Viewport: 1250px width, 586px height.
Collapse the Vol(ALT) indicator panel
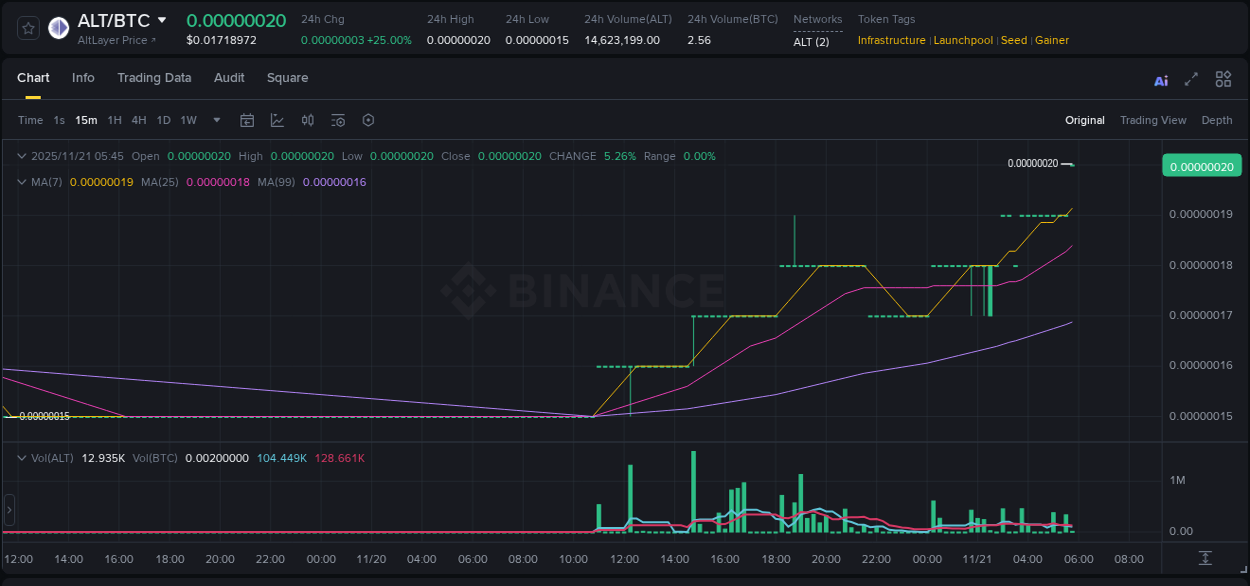point(20,457)
